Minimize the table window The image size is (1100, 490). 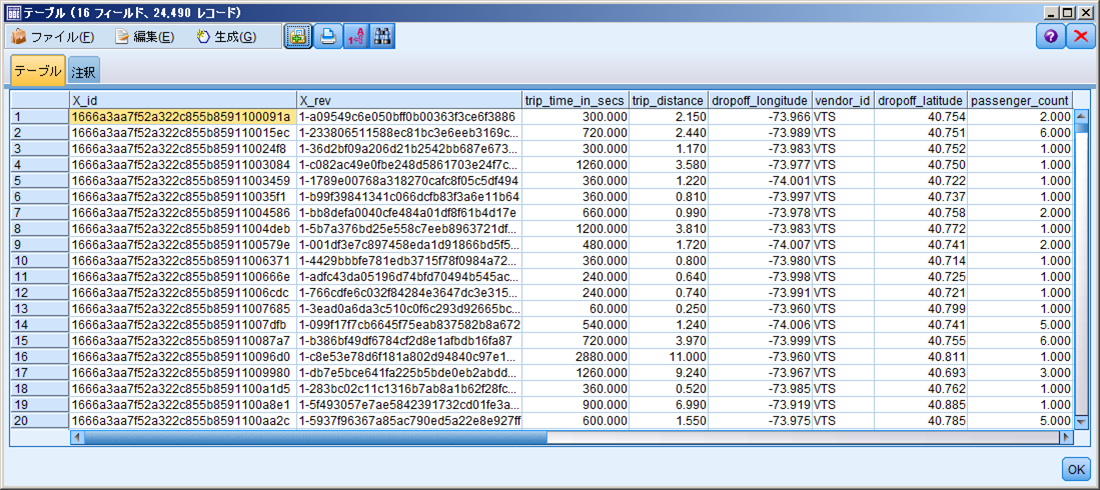coord(1052,13)
